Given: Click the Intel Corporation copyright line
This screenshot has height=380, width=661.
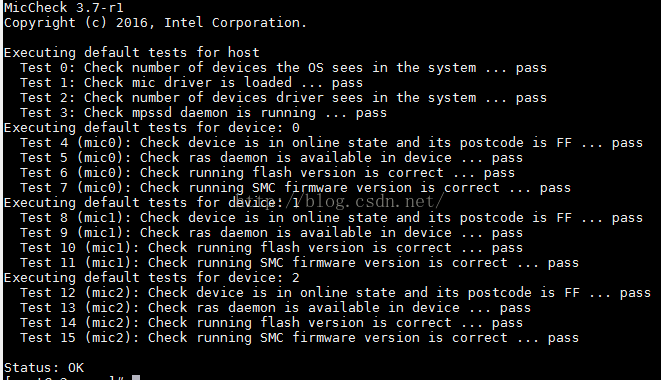Looking at the screenshot, I should 155,23.
